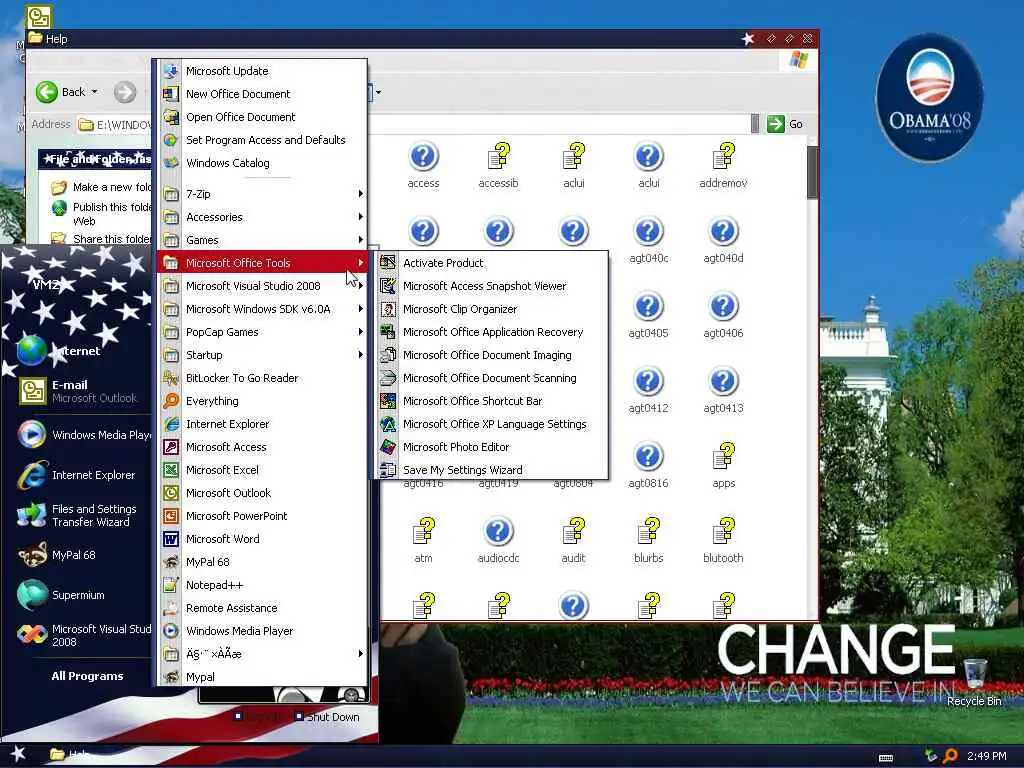
Task: Click Internet Explorer icon in programs list
Action: [171, 424]
